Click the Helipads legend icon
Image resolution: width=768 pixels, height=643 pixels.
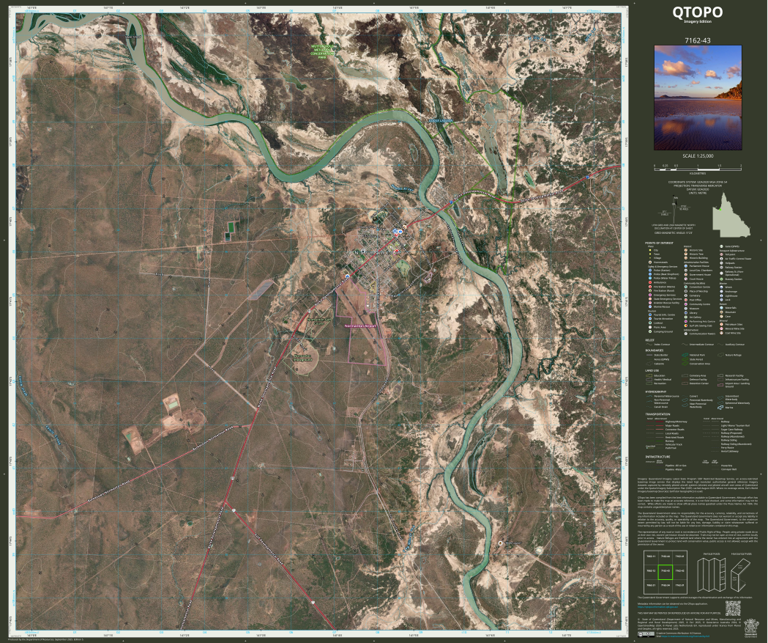tap(721, 263)
